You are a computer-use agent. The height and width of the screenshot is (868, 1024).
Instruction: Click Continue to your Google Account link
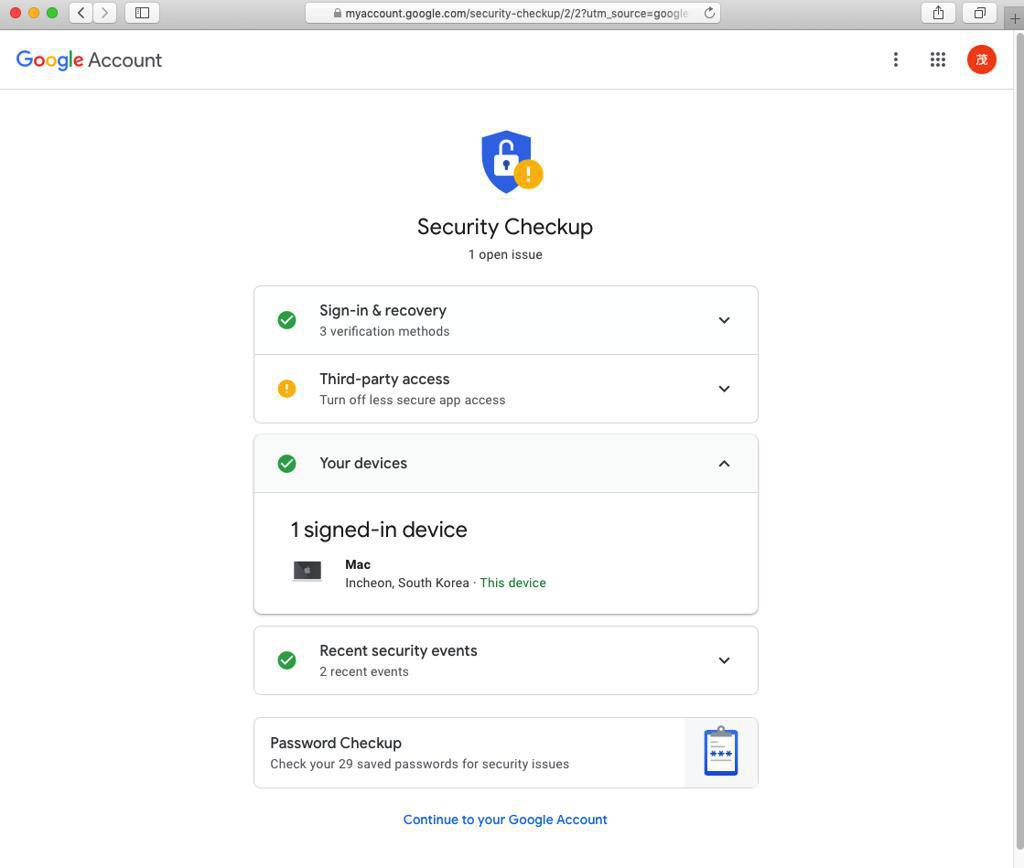click(505, 819)
